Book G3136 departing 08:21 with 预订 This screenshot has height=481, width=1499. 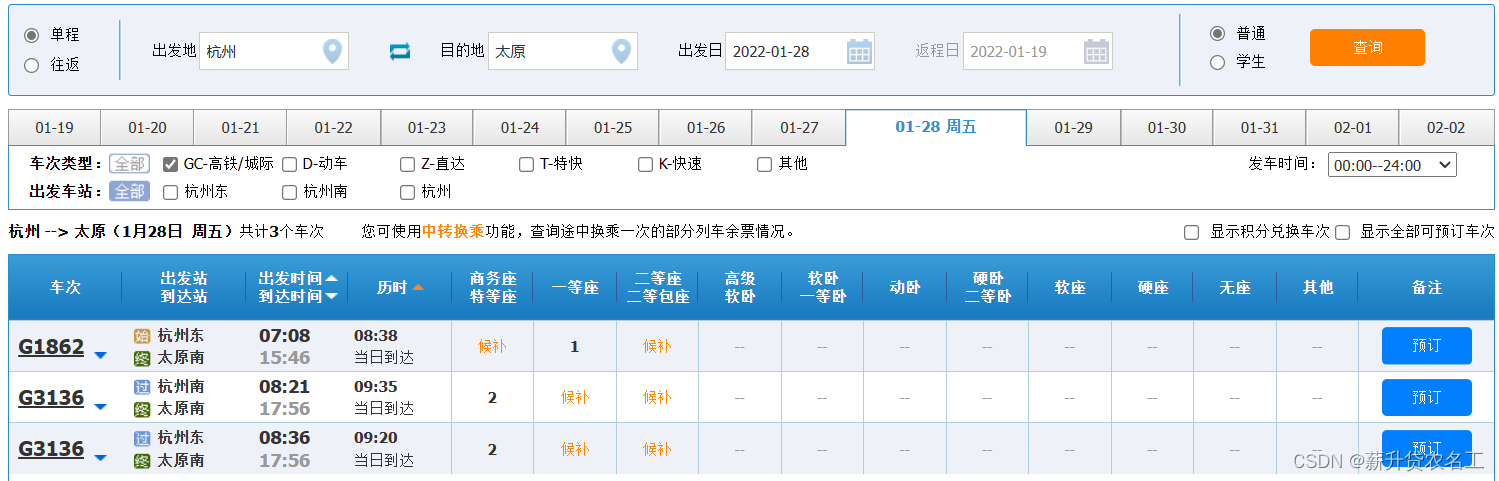[1427, 397]
